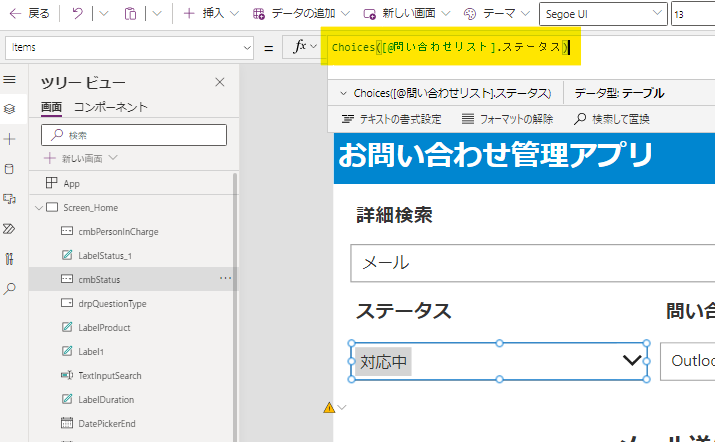715x442 pixels.
Task: Click the font size field showing 13
Action: pyautogui.click(x=693, y=14)
